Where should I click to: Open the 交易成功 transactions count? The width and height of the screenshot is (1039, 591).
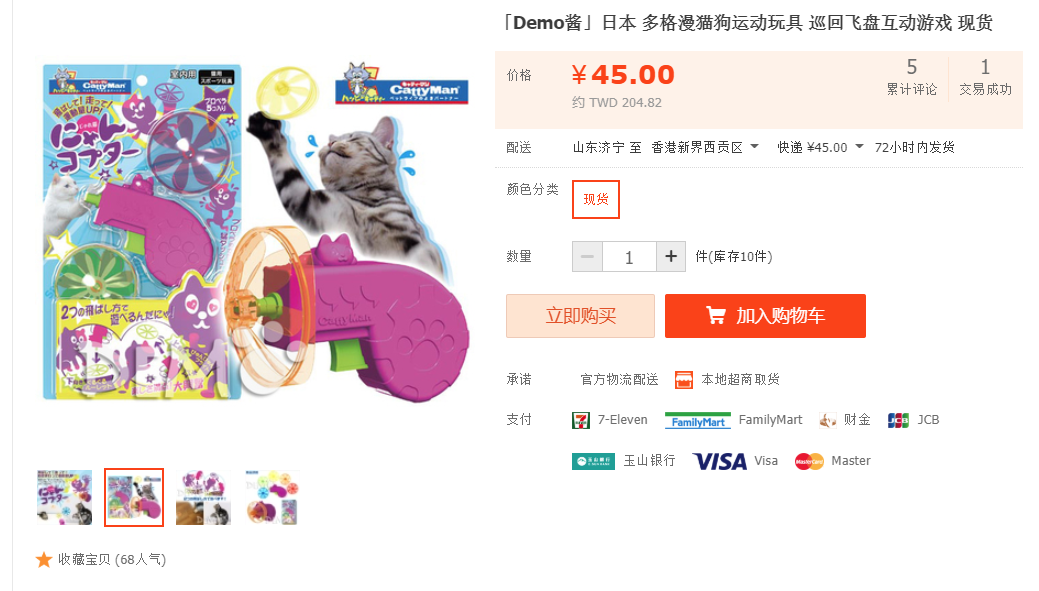click(x=985, y=77)
